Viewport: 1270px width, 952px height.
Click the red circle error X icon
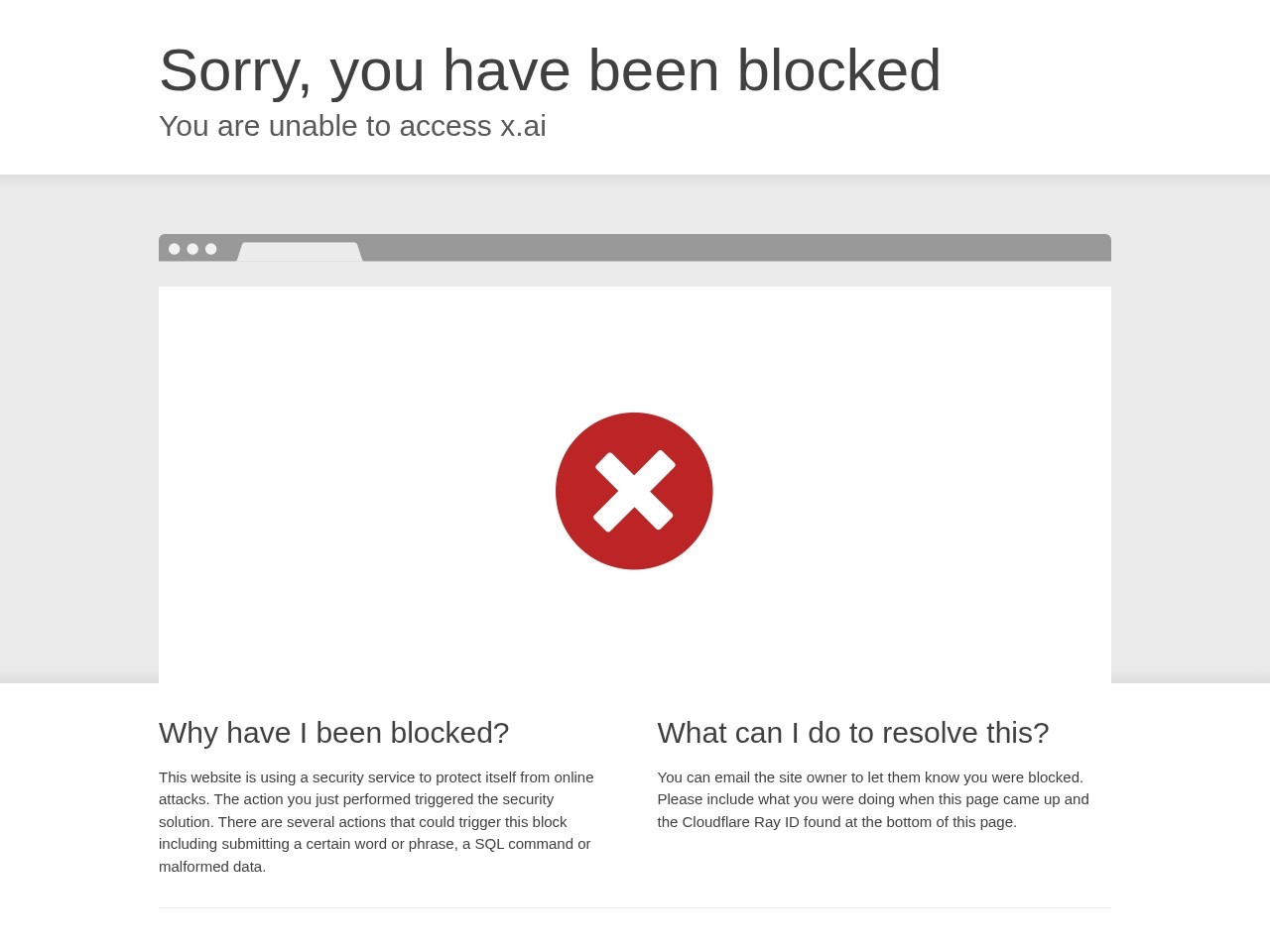click(x=634, y=491)
